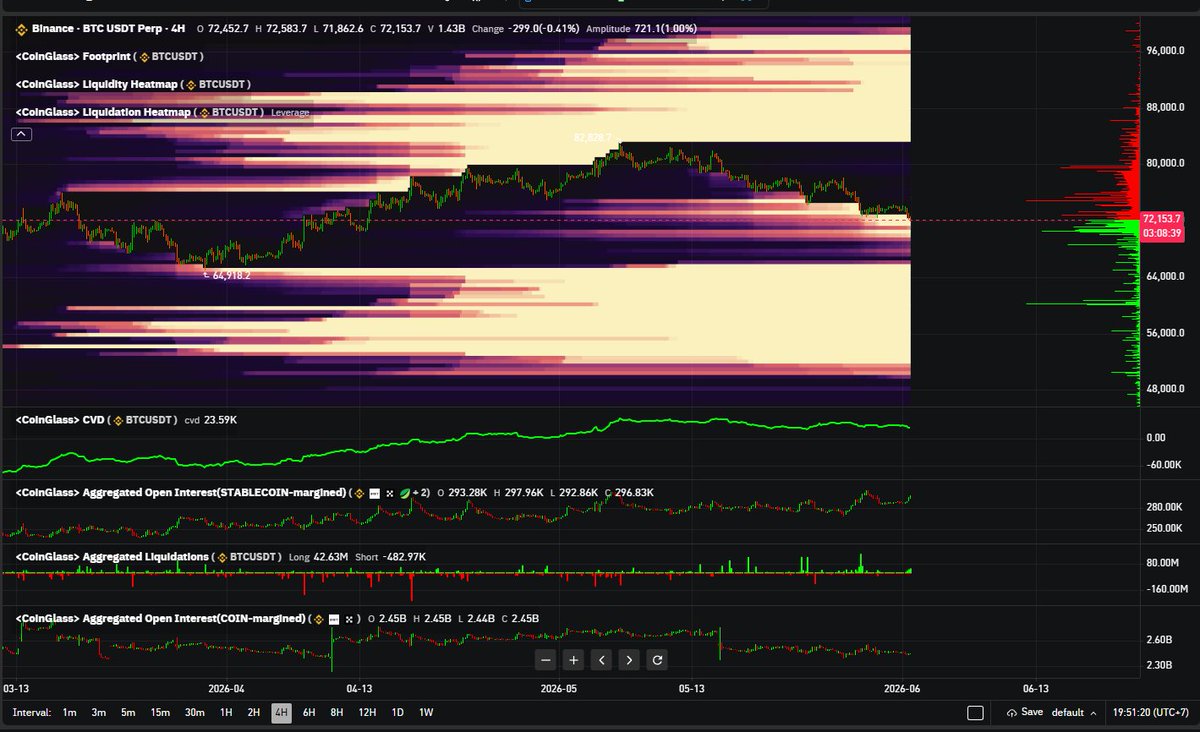Screen dimensions: 1200x732
Task: Click the 04-13 date axis label
Action: (360, 688)
